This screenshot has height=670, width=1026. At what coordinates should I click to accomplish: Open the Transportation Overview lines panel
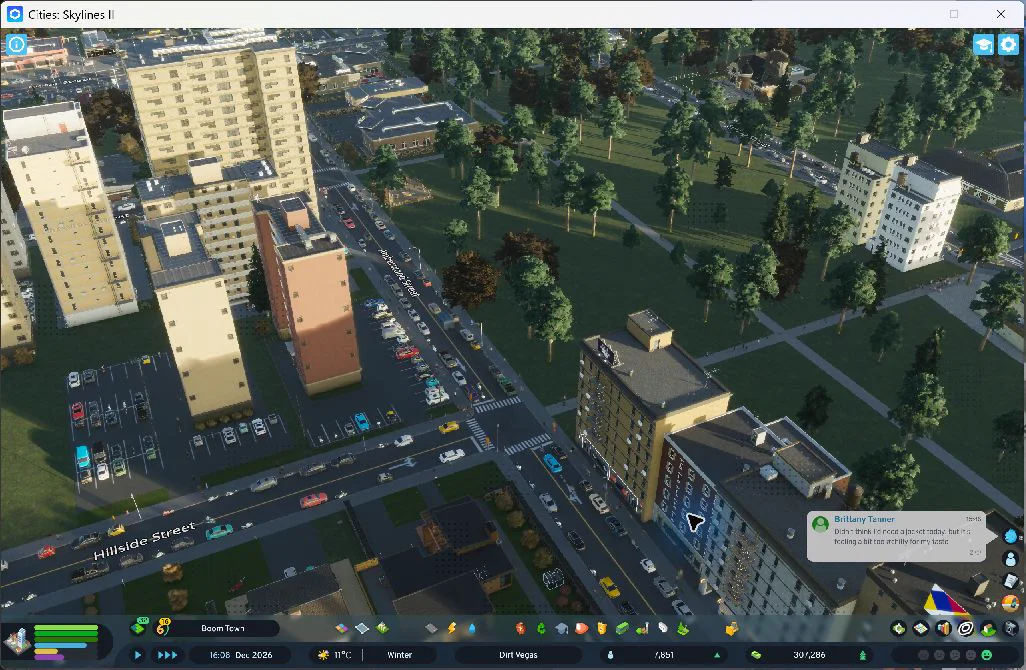966,629
